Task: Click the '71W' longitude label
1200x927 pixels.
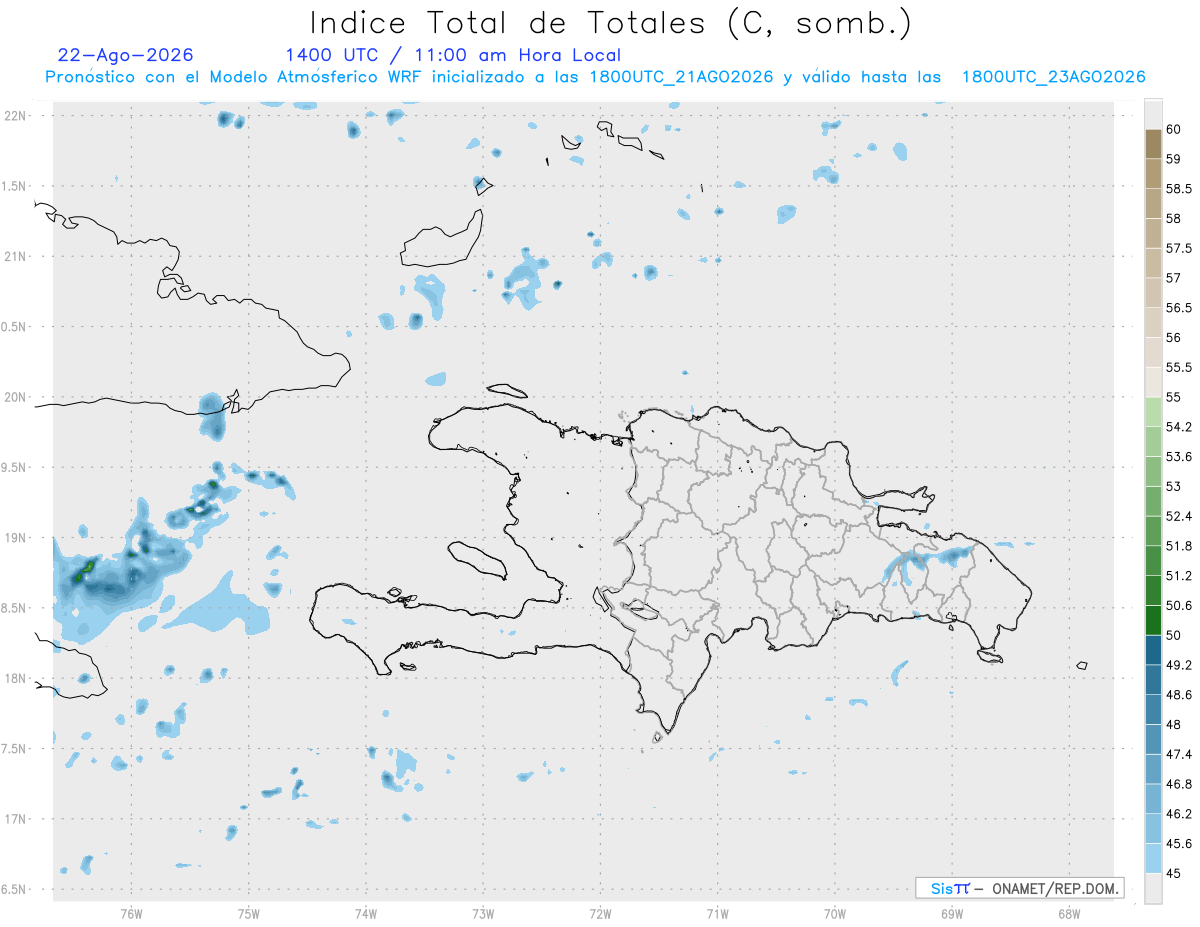Action: 717,914
